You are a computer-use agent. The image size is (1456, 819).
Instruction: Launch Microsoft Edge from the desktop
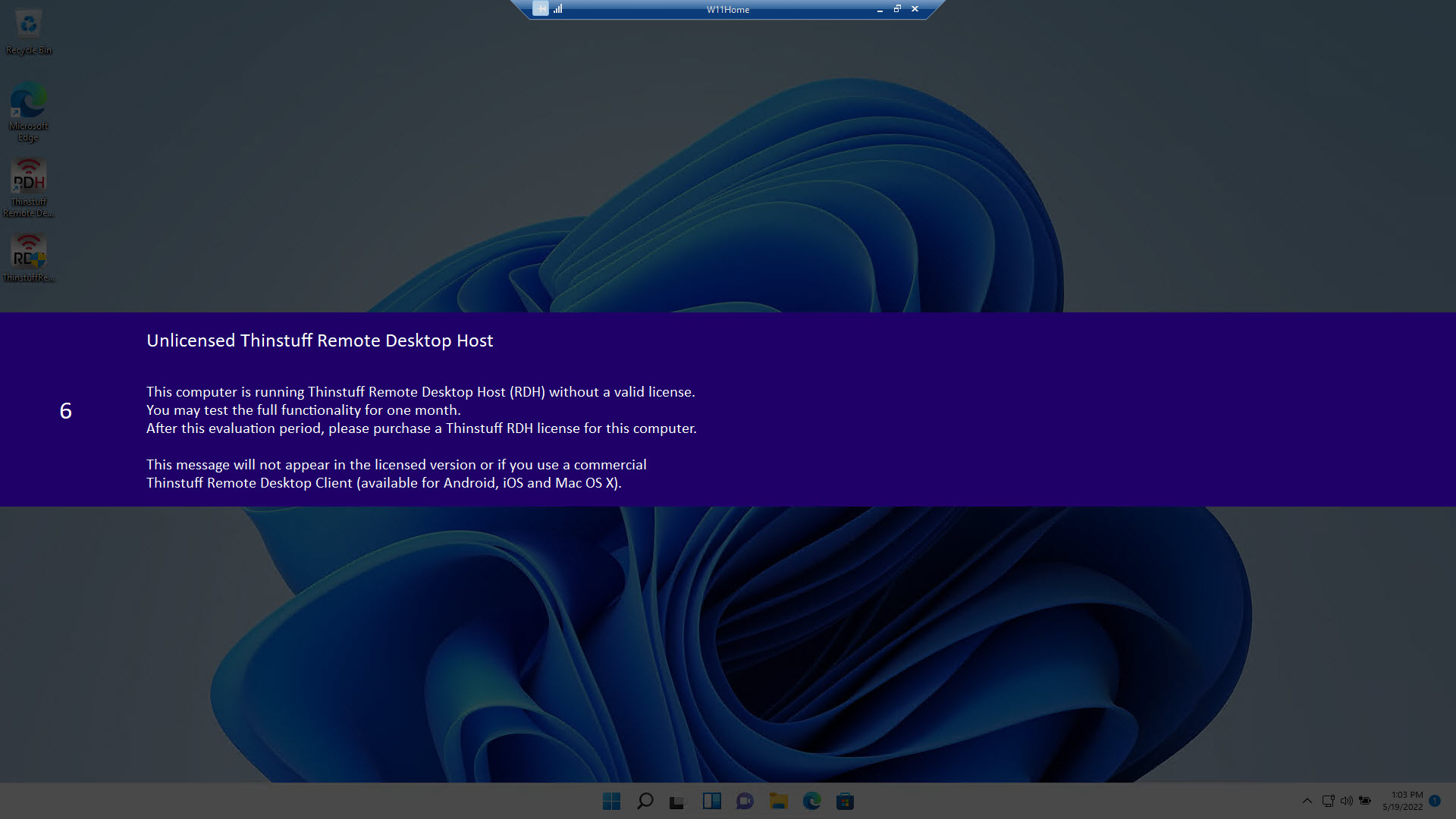click(27, 101)
